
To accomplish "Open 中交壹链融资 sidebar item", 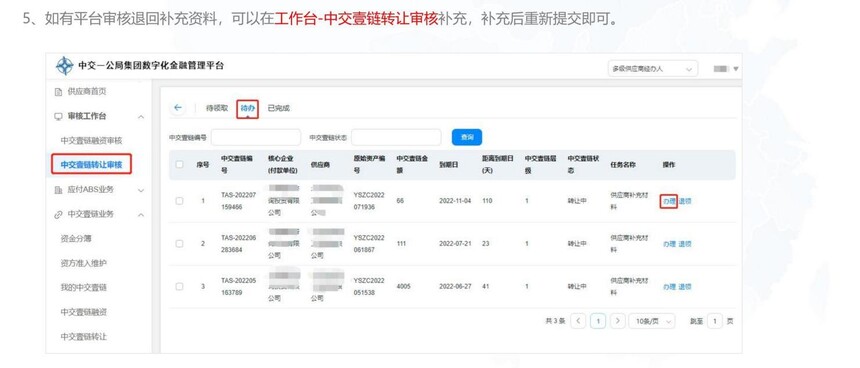I will click(x=83, y=312).
